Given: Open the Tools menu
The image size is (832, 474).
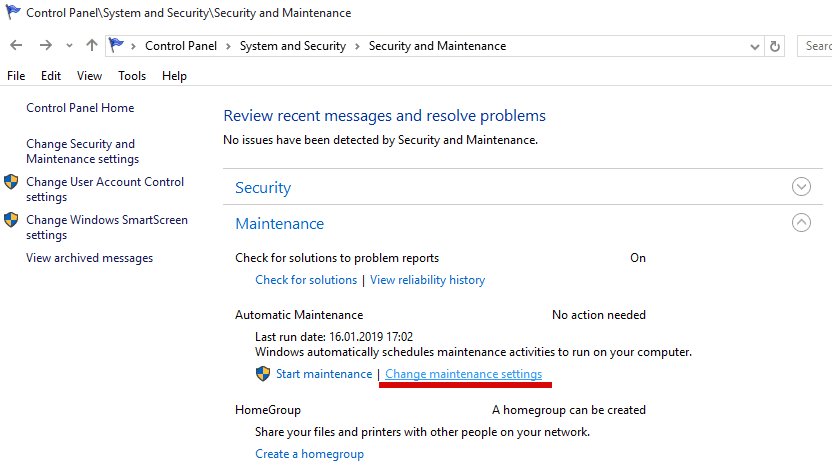Looking at the screenshot, I should click(x=132, y=76).
